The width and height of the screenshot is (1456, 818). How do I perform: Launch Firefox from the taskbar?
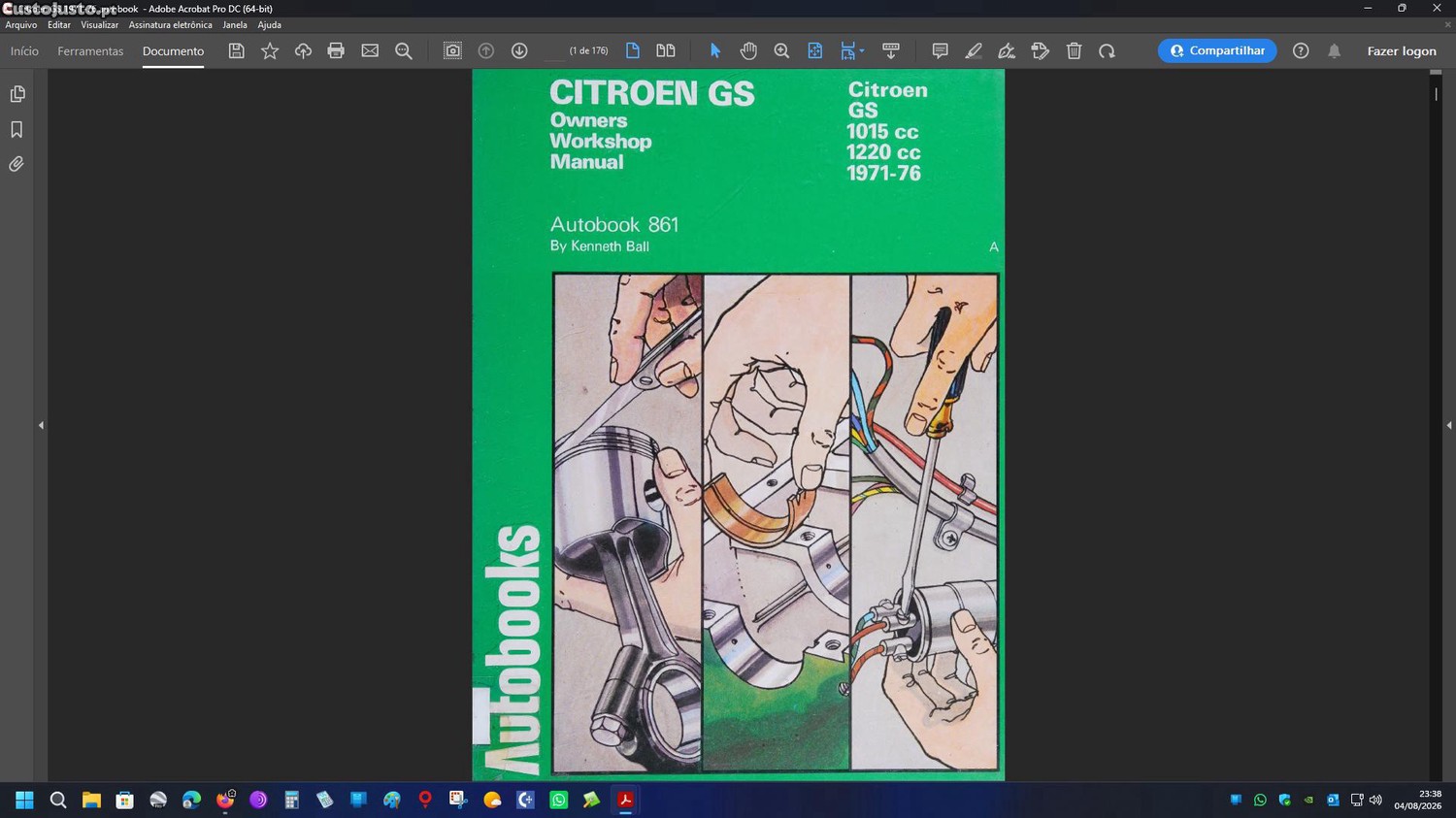coord(225,800)
